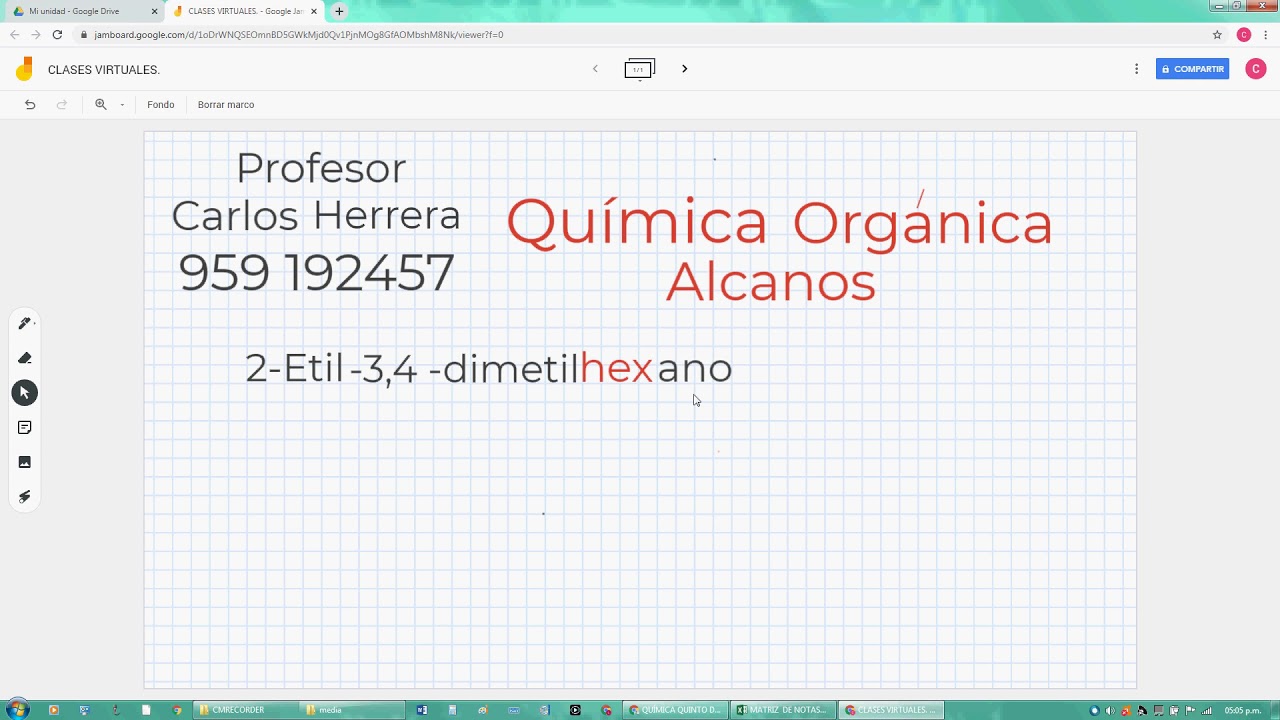Insert an image with the image tool
This screenshot has width=1280, height=720.
25,462
